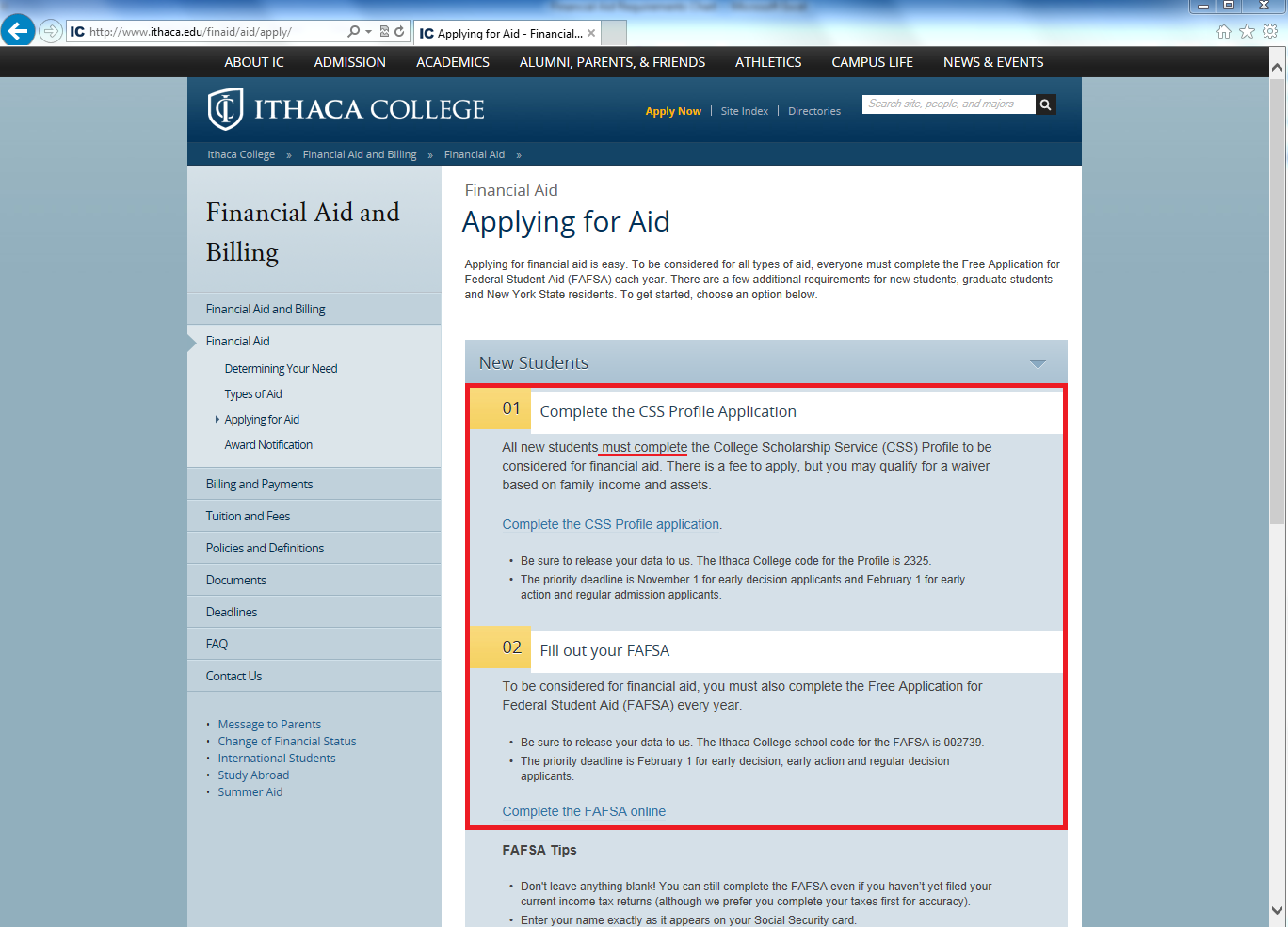The width and height of the screenshot is (1288, 927).
Task: Open the FAQ sidebar section
Action: (x=314, y=644)
